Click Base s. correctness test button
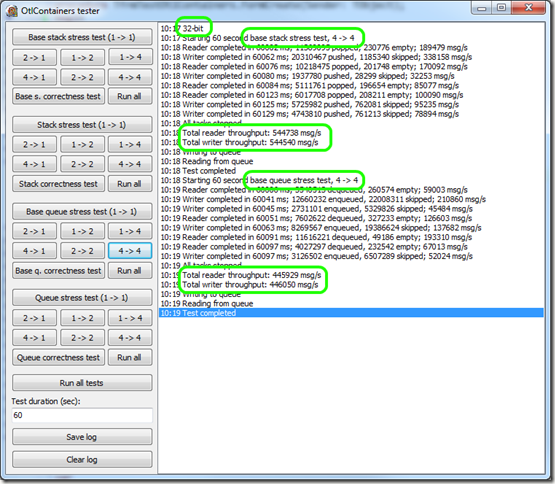 (58, 96)
